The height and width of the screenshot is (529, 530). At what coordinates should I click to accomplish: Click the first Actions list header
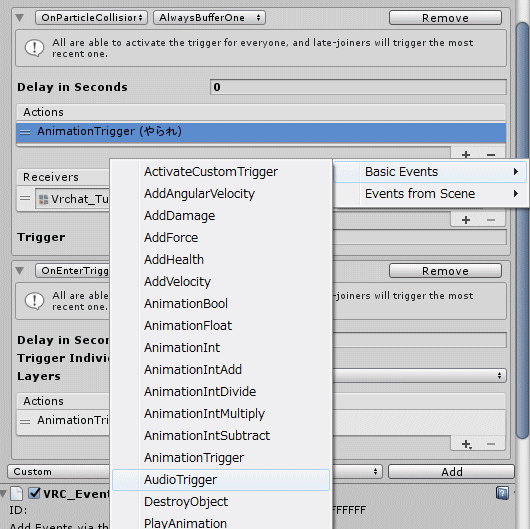pyautogui.click(x=261, y=112)
